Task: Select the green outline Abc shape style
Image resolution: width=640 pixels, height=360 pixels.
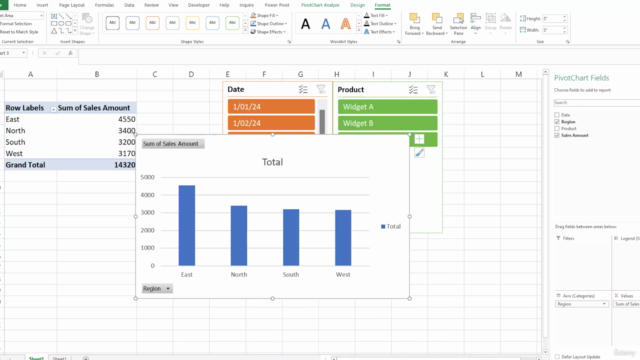Action: click(x=232, y=23)
